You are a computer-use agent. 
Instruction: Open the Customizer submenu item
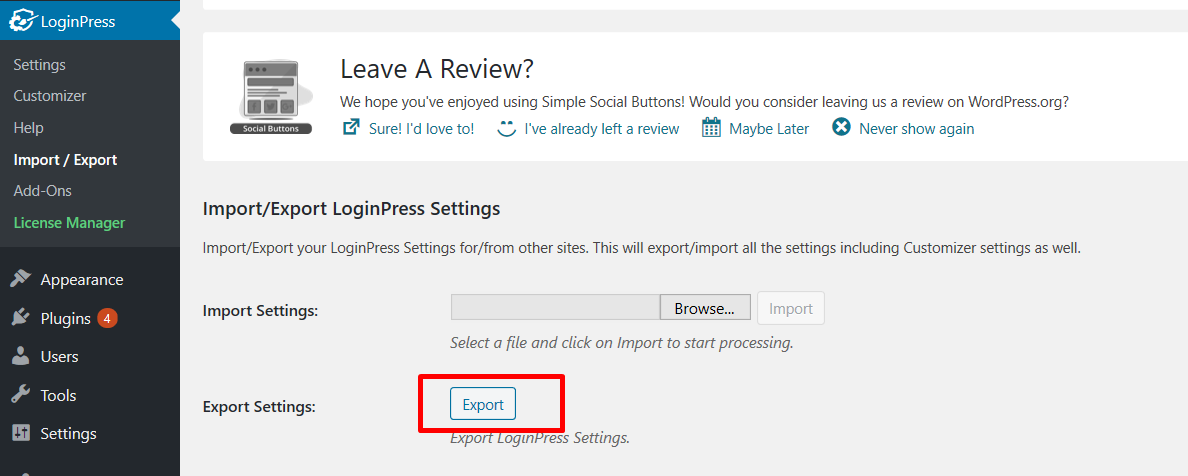point(50,96)
